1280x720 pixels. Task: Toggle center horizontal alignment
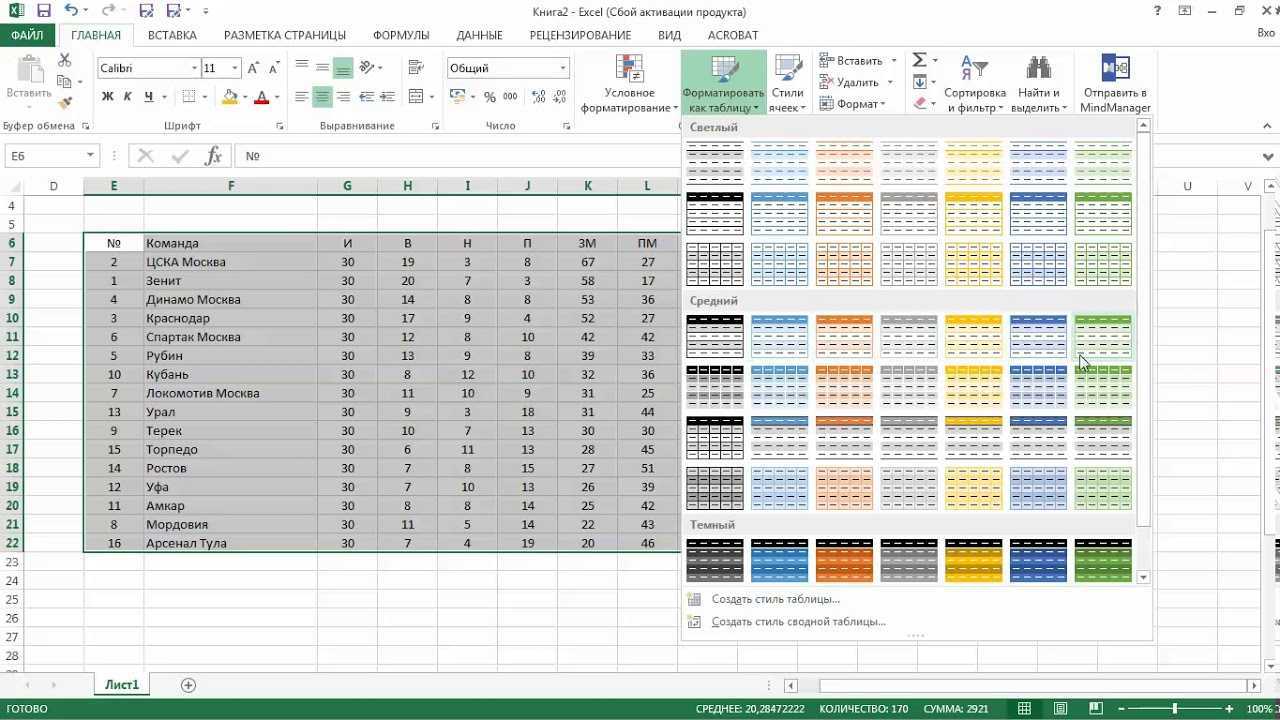[322, 97]
